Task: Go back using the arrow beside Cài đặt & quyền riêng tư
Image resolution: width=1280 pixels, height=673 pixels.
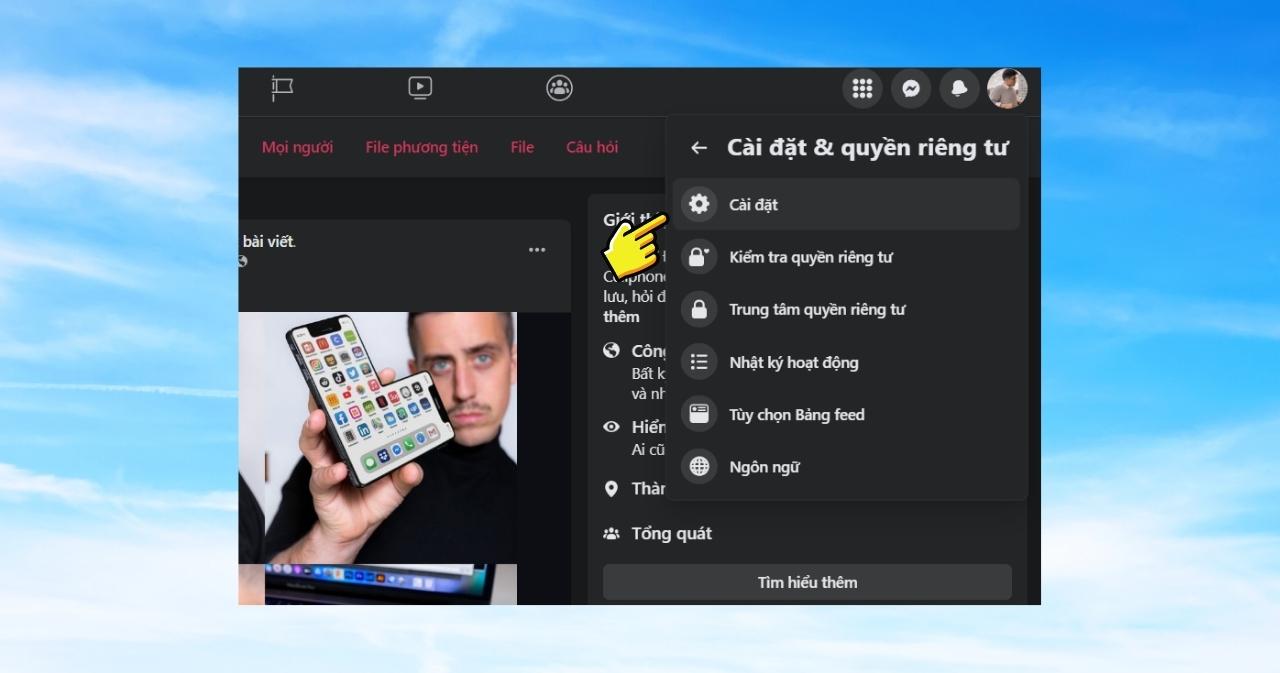Action: pyautogui.click(x=699, y=148)
